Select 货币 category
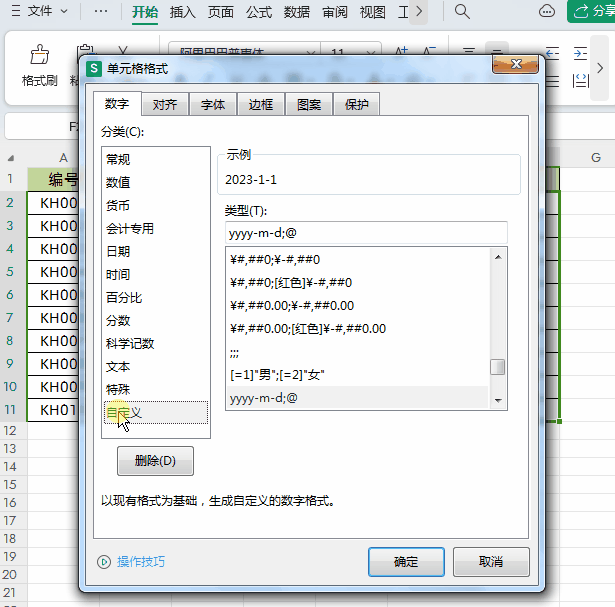Screen dimensions: 615x607 click(156, 205)
